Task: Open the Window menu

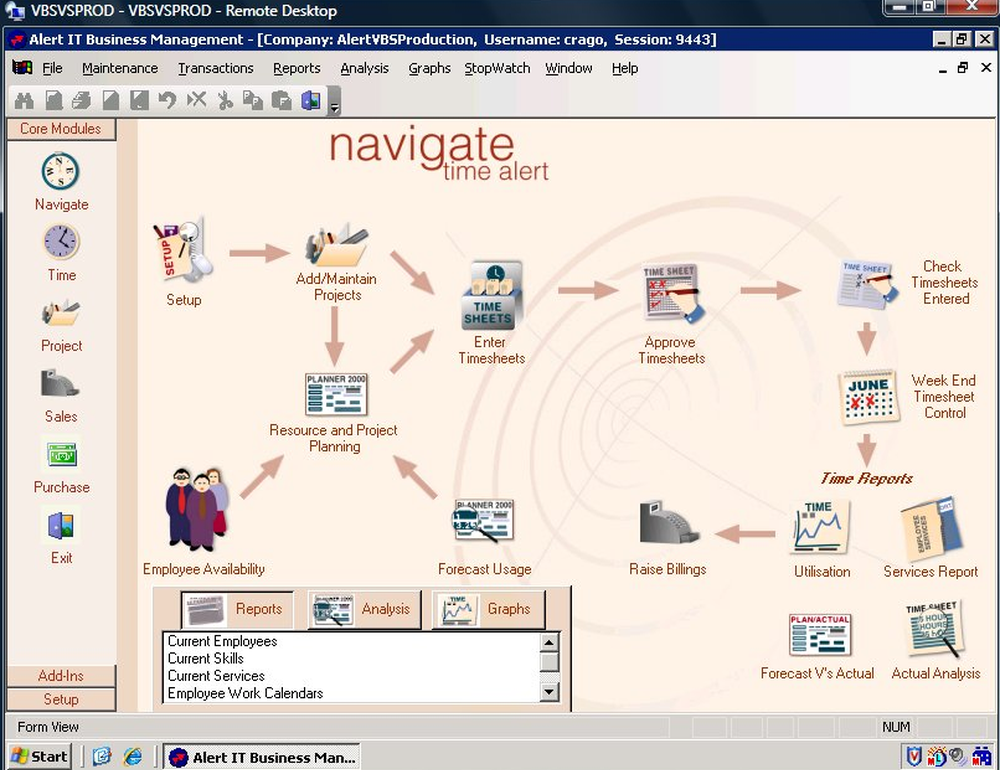Action: pos(568,68)
